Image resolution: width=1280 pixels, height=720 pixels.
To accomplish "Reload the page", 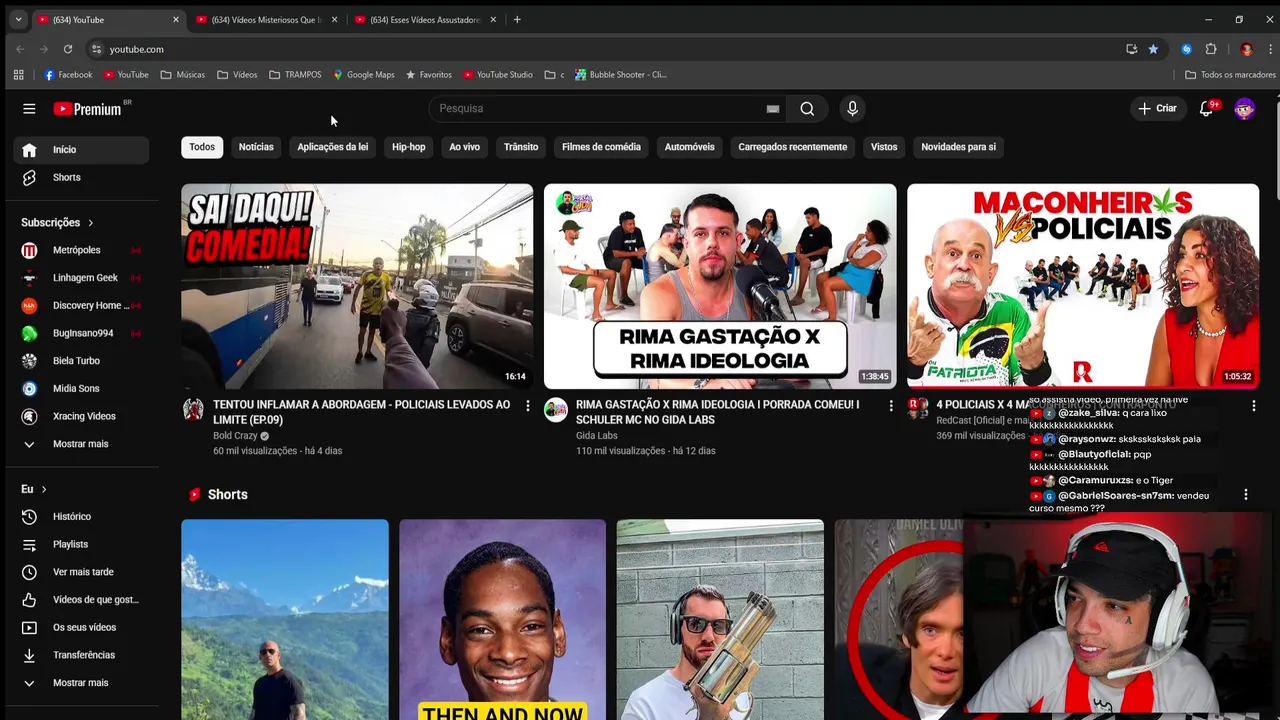I will pos(68,49).
